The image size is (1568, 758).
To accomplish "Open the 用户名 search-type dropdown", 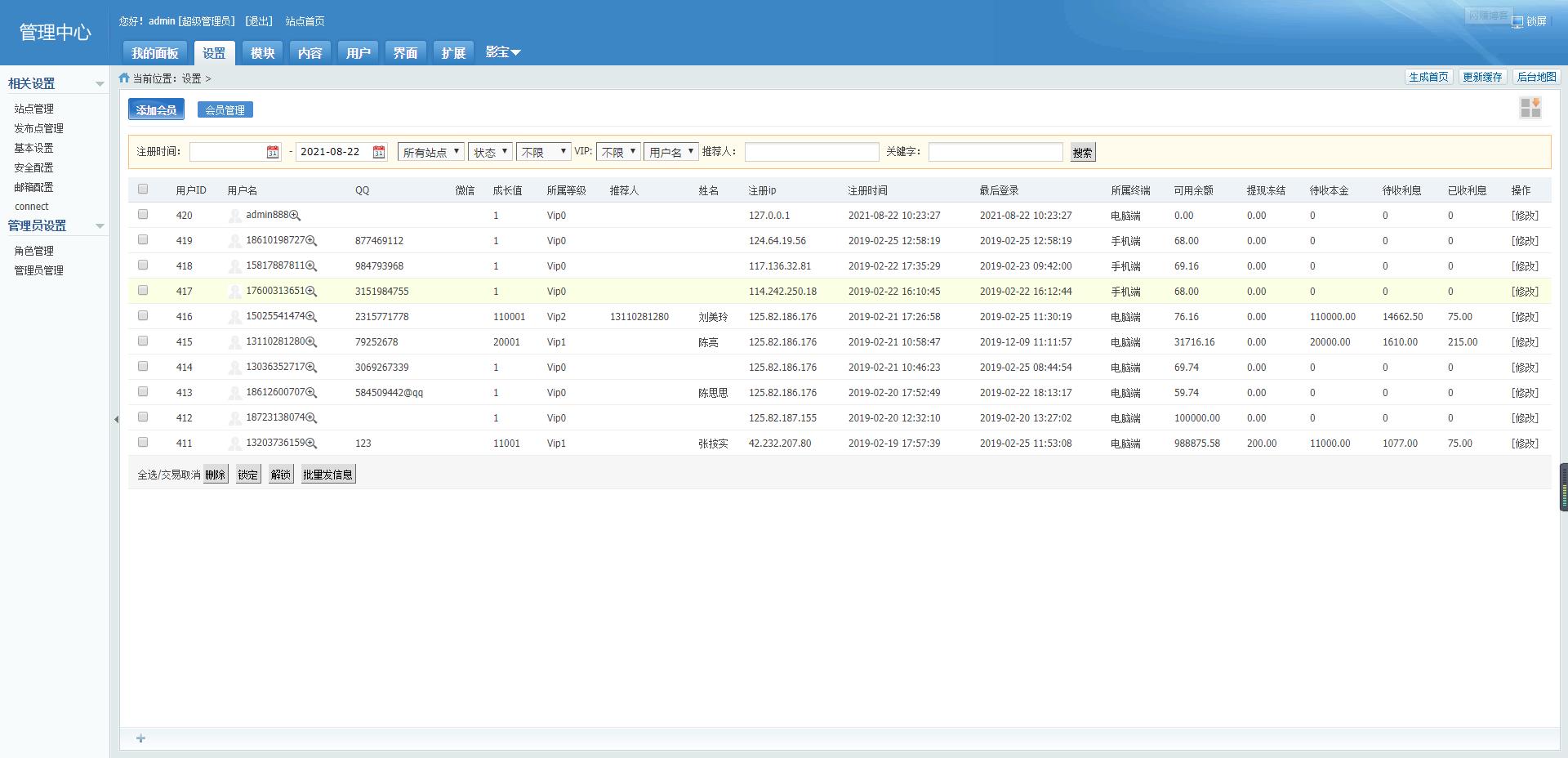I will [670, 152].
